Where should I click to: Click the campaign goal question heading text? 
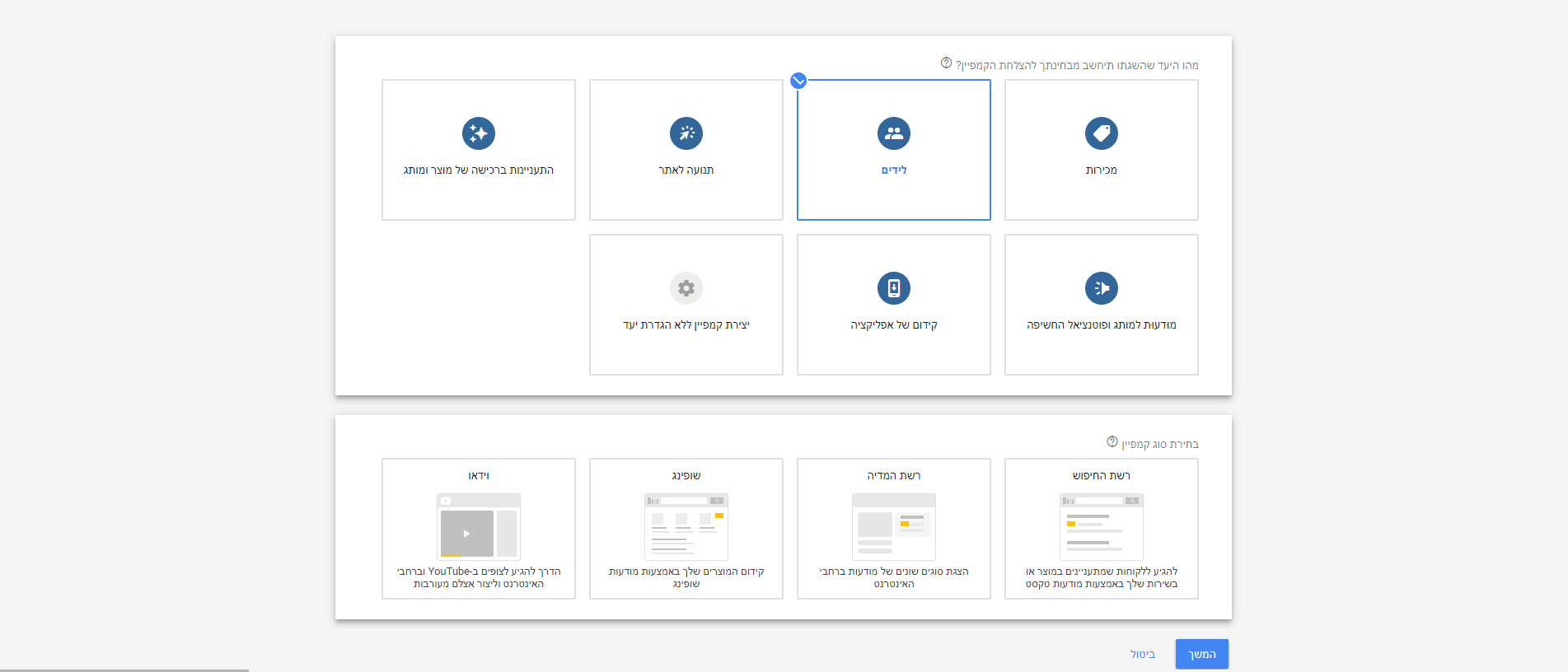(1077, 65)
